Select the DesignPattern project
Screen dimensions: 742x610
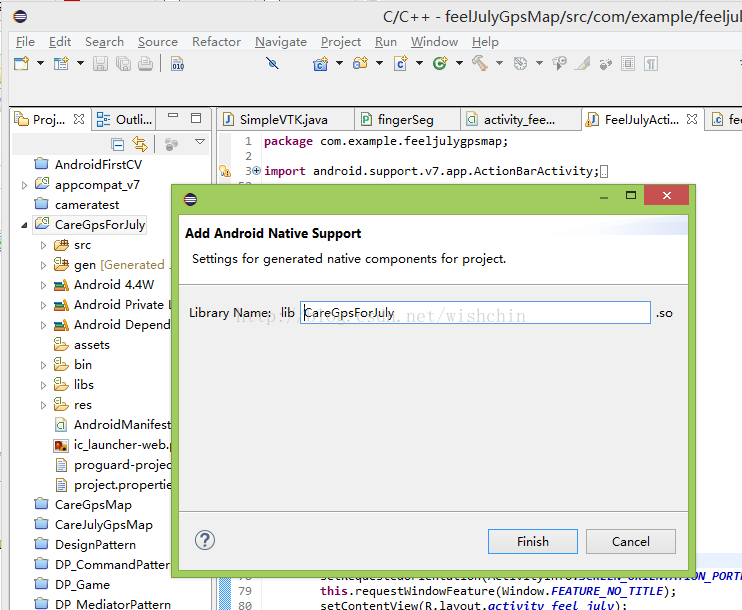85,545
